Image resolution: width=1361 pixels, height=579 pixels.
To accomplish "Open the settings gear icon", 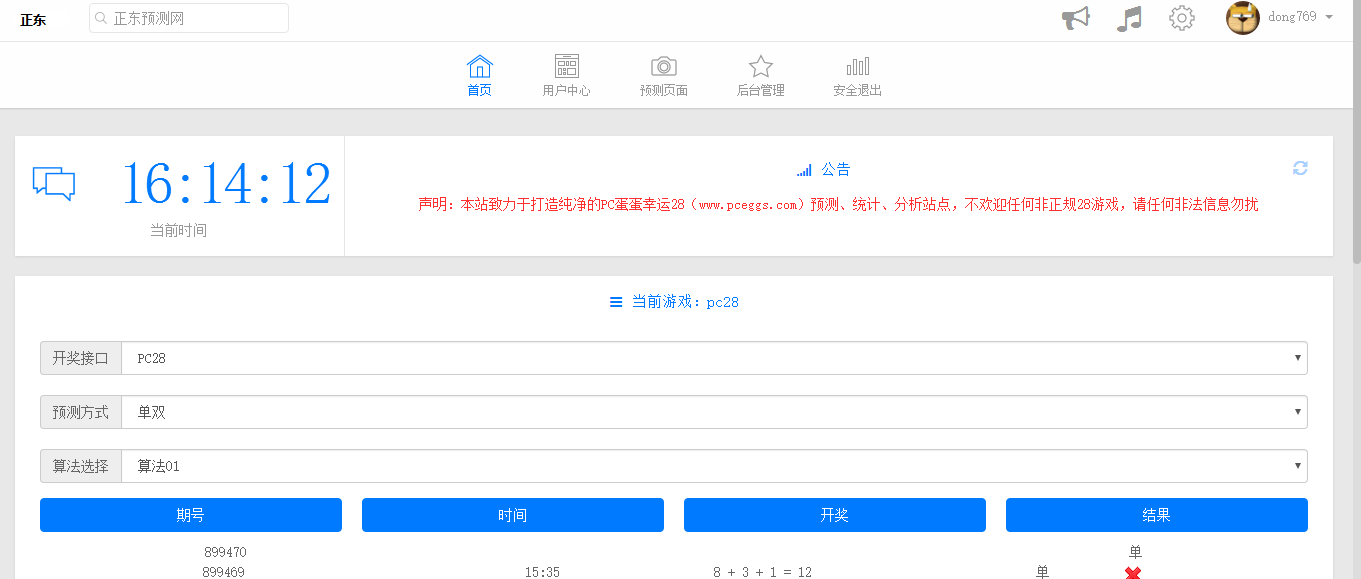I will [1181, 17].
